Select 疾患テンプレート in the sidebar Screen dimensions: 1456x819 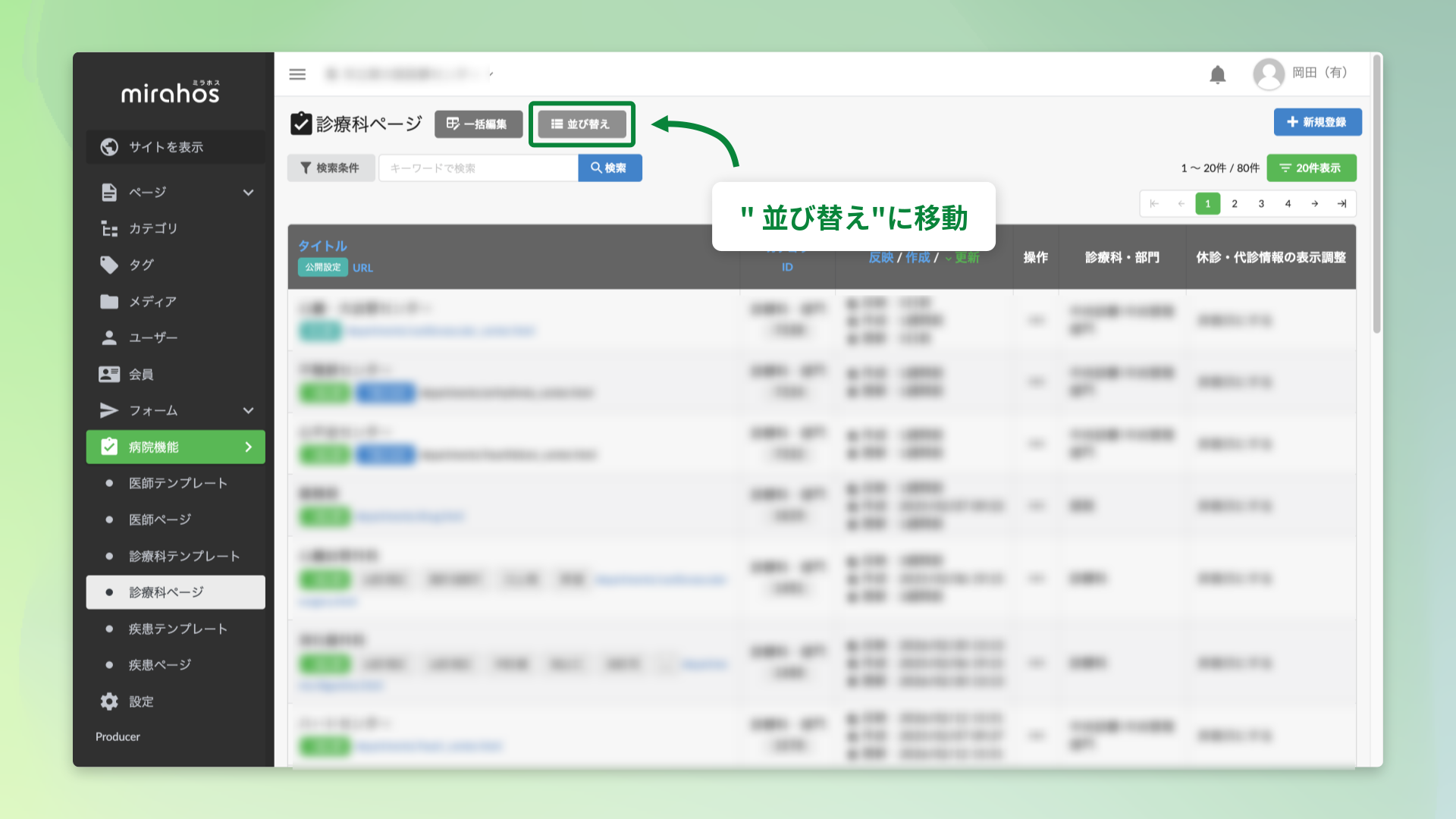click(177, 629)
